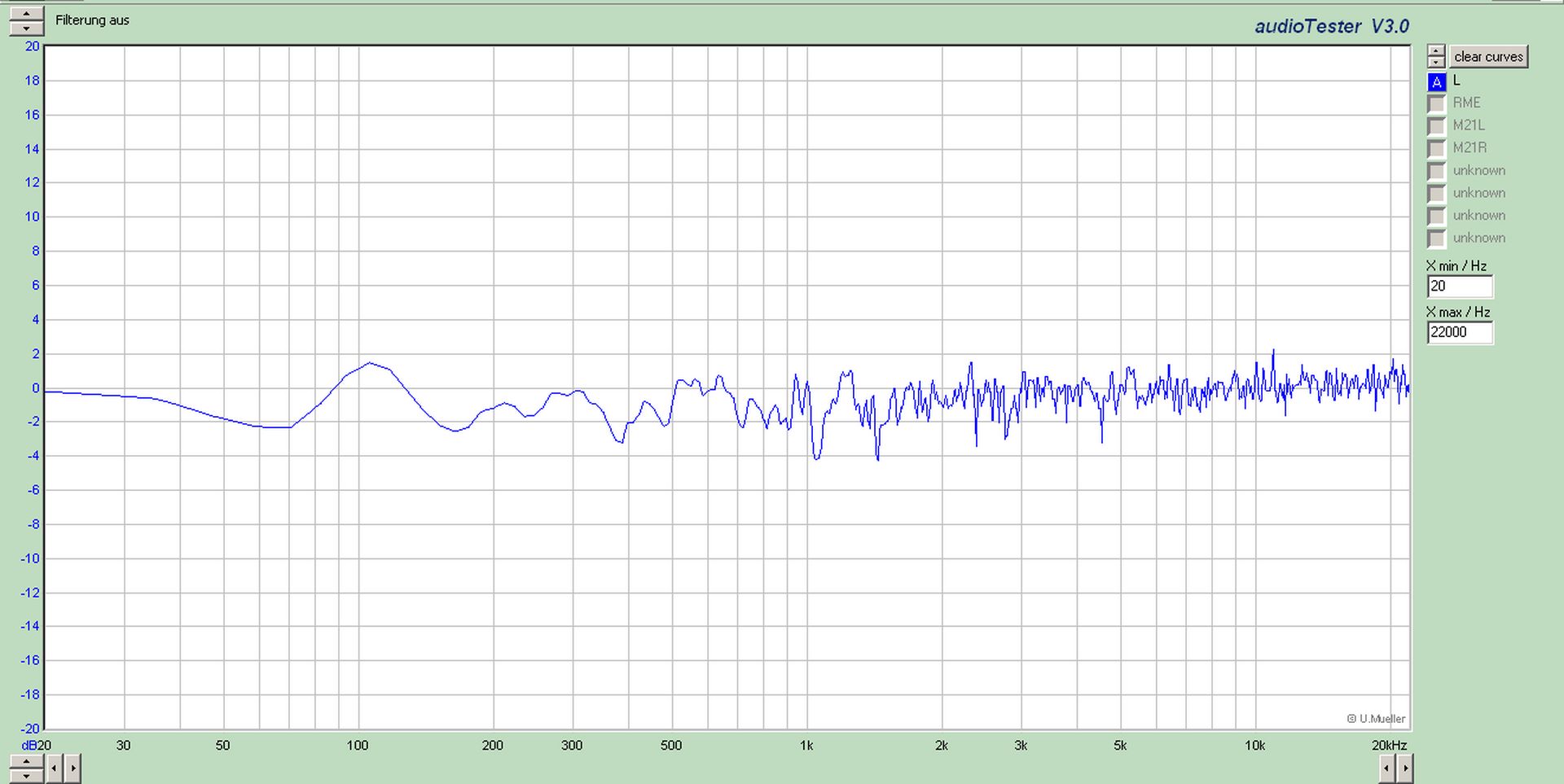Click the 100 frequency axis label
Image resolution: width=1564 pixels, height=784 pixels.
(x=358, y=745)
